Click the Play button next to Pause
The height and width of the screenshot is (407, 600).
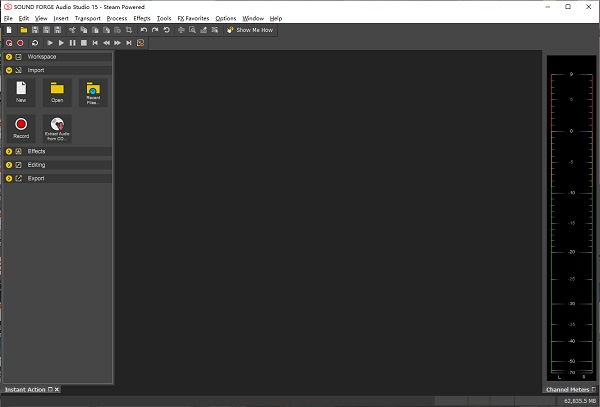click(x=61, y=43)
